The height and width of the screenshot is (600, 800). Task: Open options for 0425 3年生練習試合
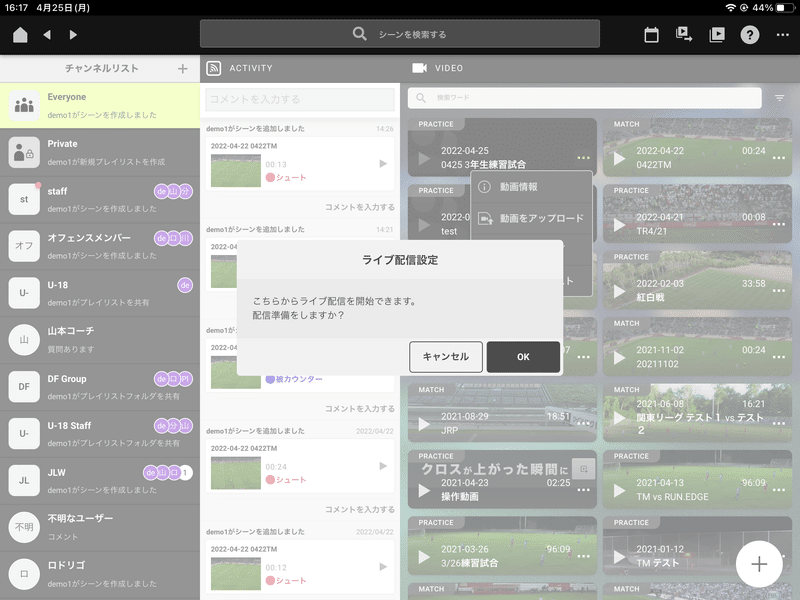coord(583,158)
